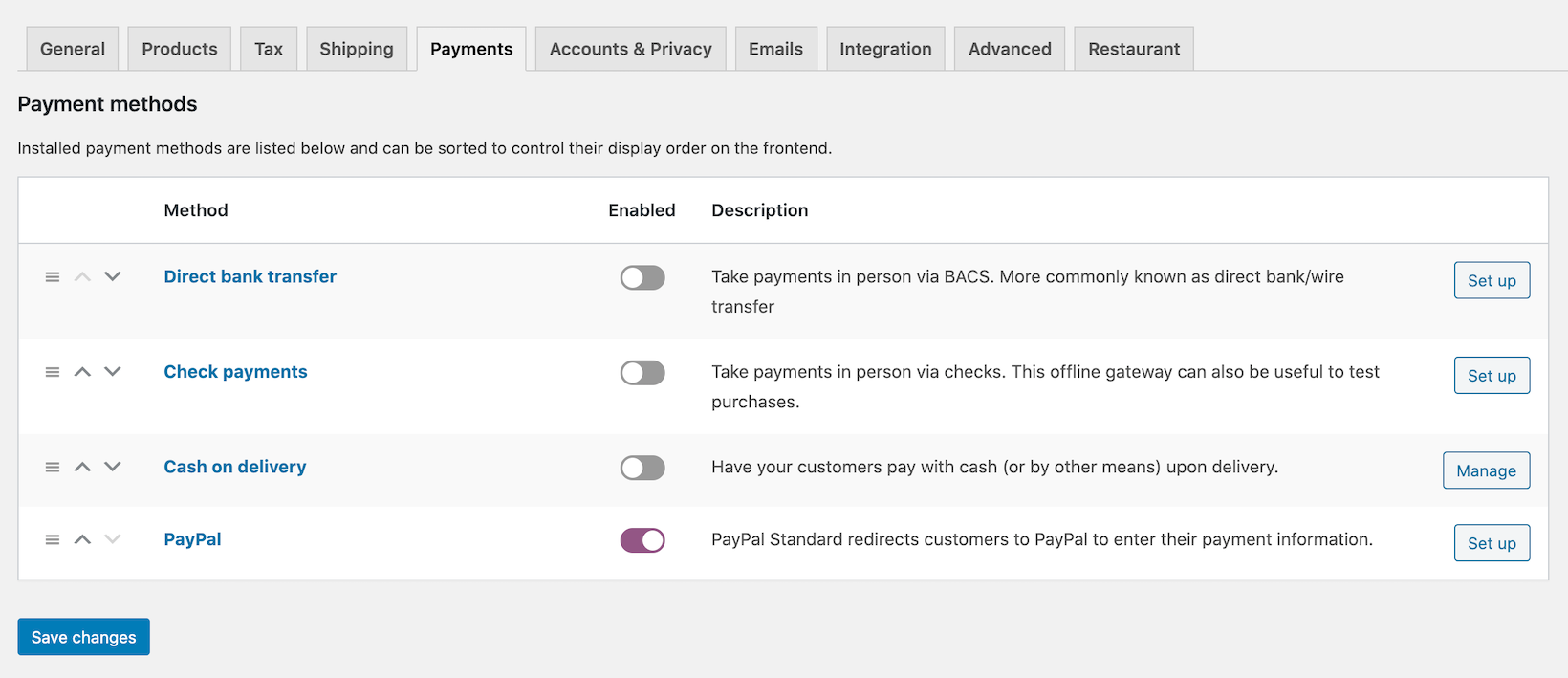Click Manage for Cash on delivery

click(x=1486, y=470)
